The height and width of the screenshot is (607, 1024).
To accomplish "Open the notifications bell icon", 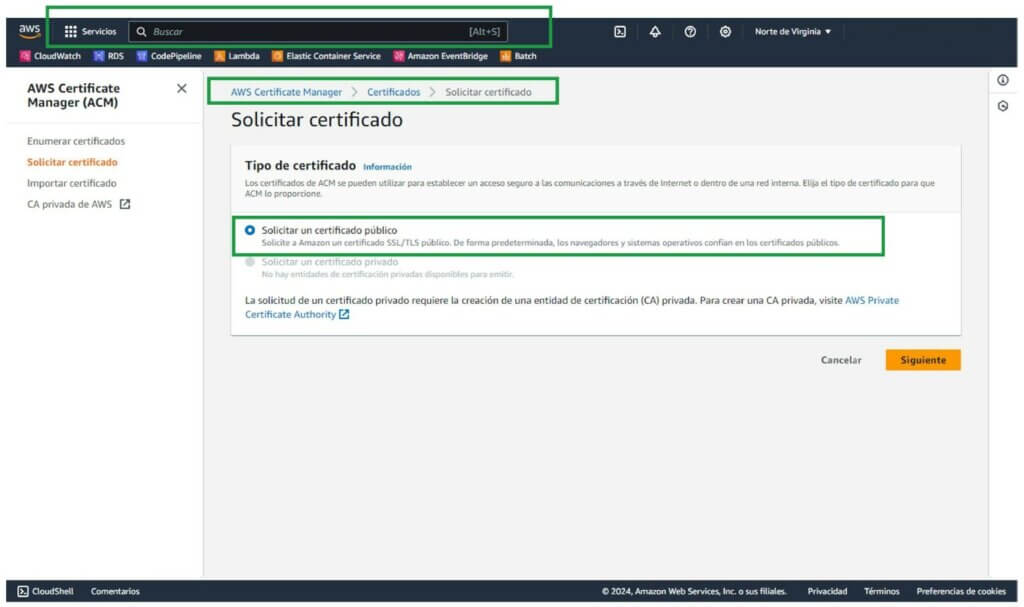I will pyautogui.click(x=655, y=32).
